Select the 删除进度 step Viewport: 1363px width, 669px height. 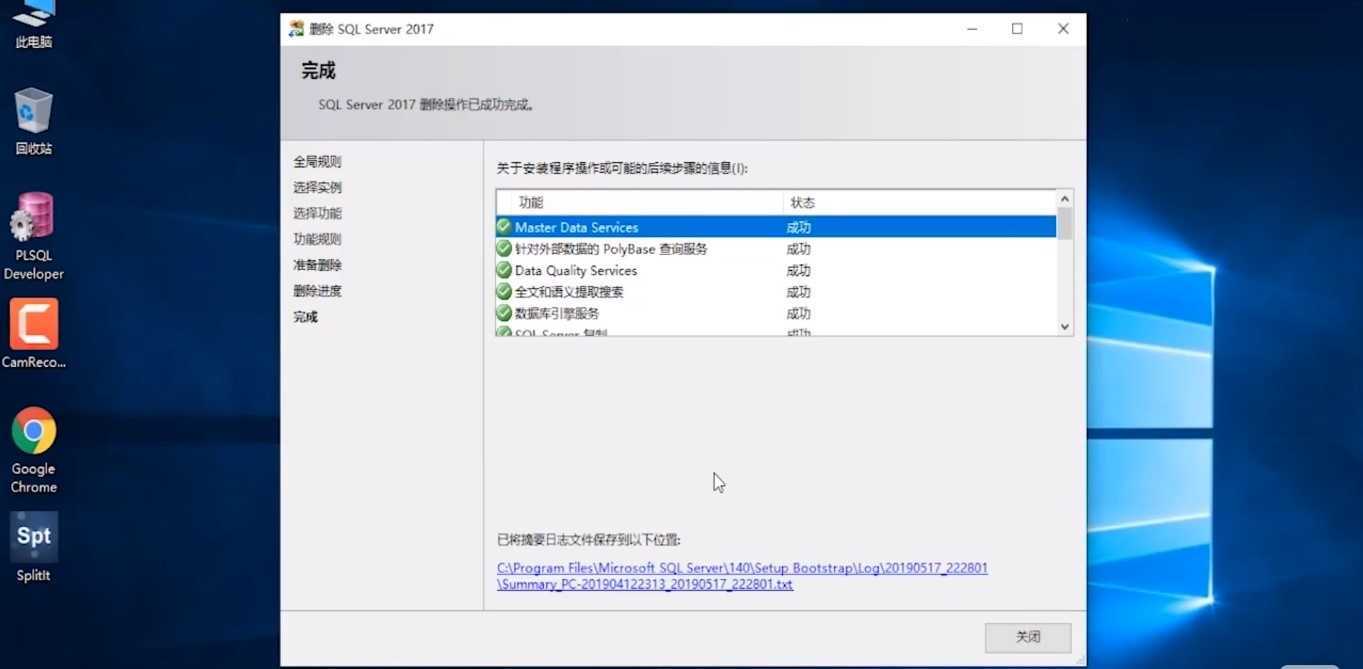click(317, 291)
